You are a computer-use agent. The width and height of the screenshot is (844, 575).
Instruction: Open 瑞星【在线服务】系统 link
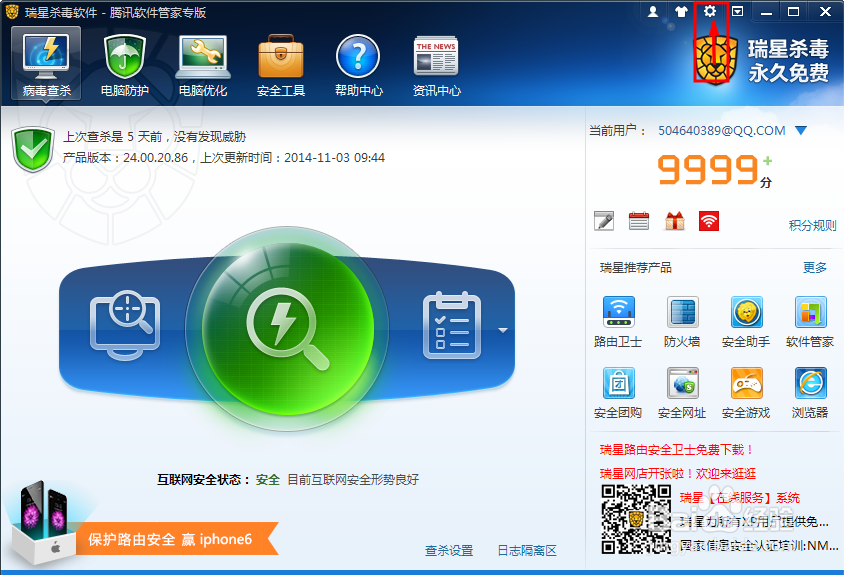(740, 497)
